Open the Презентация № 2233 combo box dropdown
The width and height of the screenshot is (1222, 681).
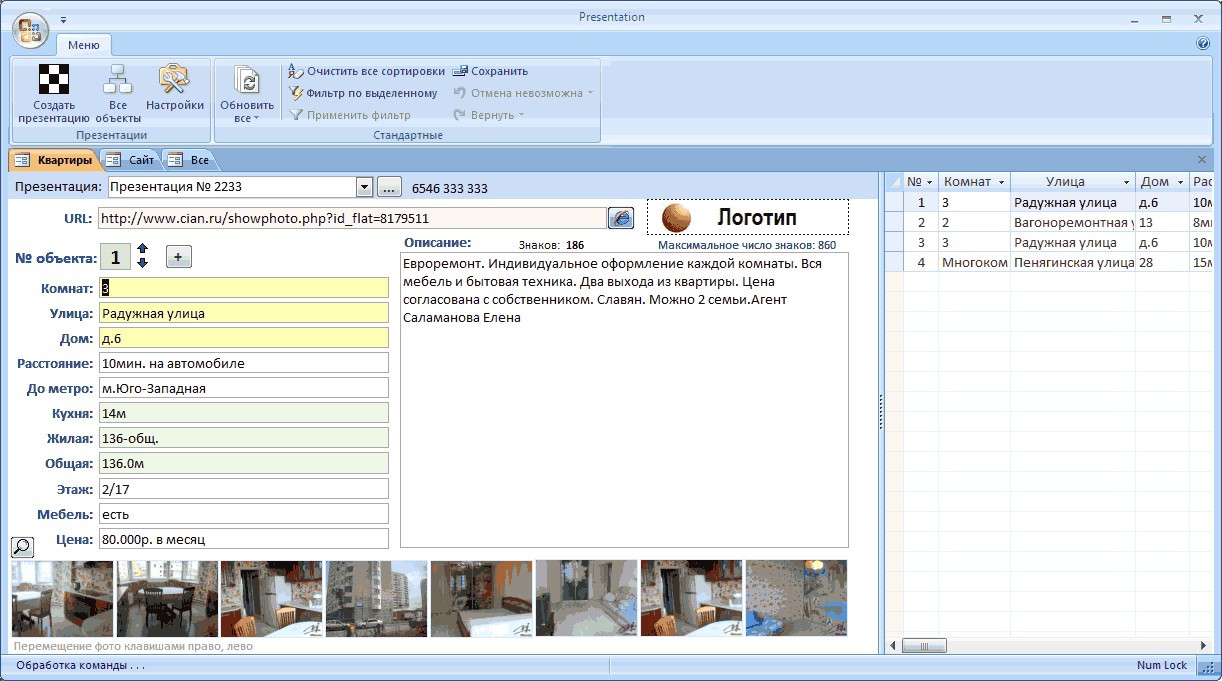click(365, 187)
